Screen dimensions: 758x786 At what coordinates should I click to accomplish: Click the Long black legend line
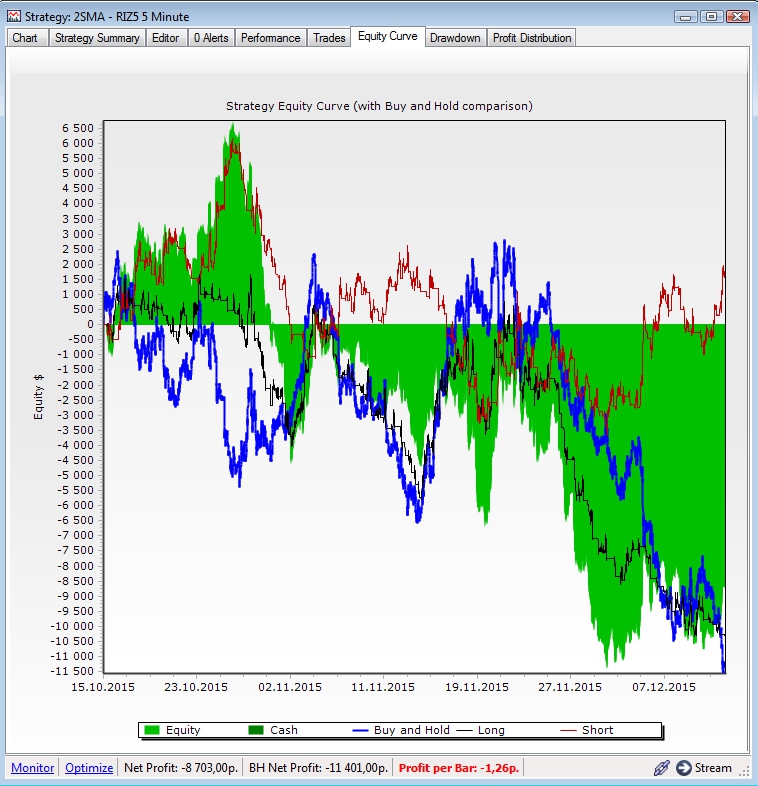(x=465, y=730)
